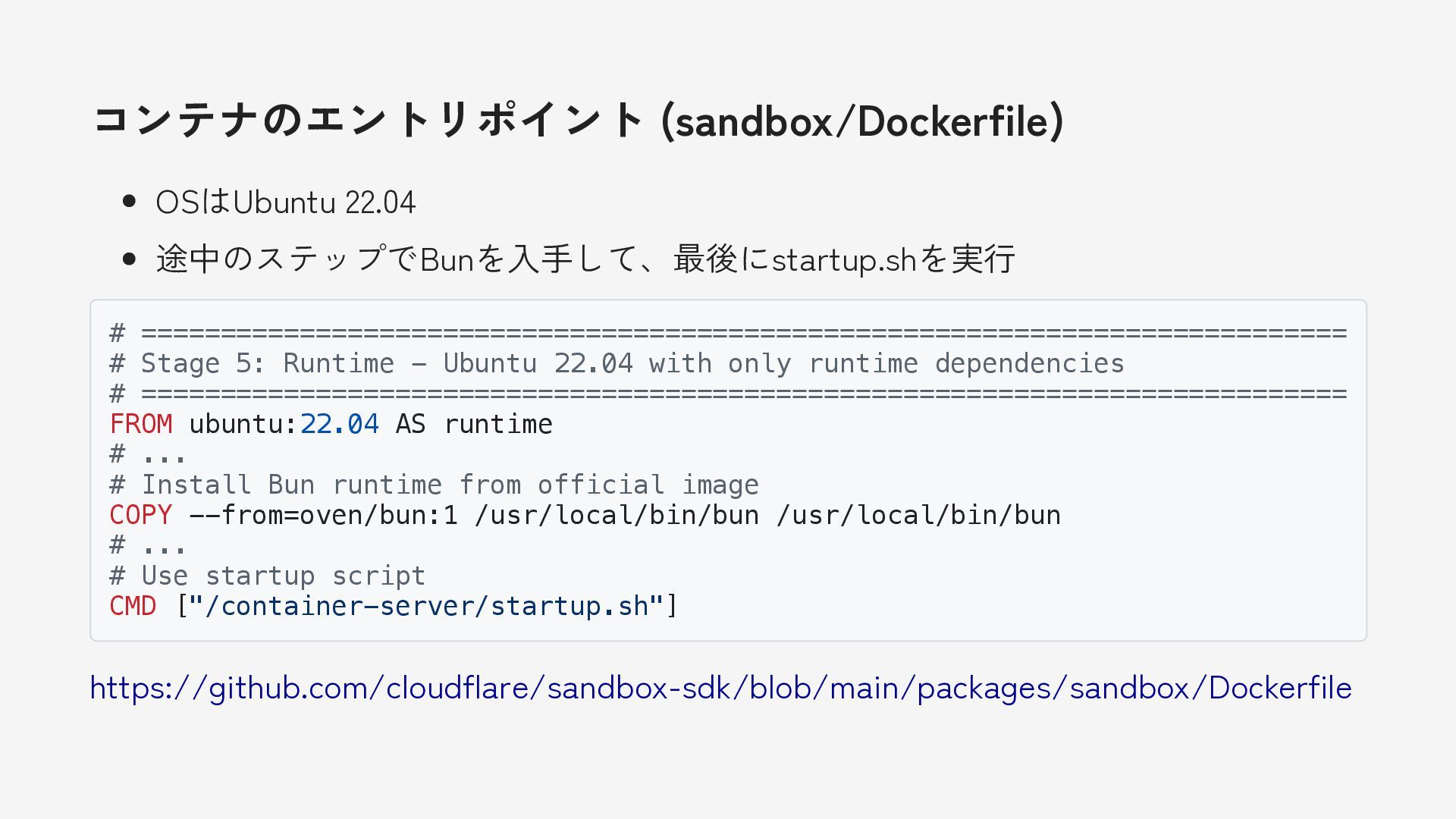The height and width of the screenshot is (819, 1456).
Task: Click the bottom '# ====' separator line
Action: point(728,394)
